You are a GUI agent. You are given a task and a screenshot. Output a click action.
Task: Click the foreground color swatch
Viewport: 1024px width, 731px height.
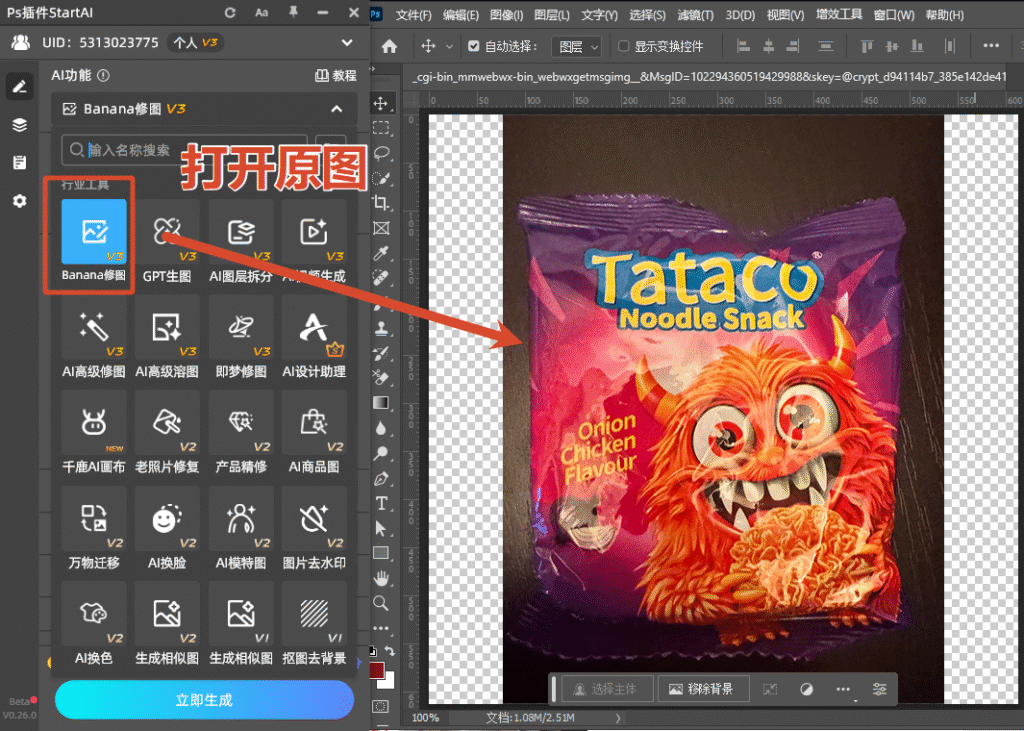point(377,670)
